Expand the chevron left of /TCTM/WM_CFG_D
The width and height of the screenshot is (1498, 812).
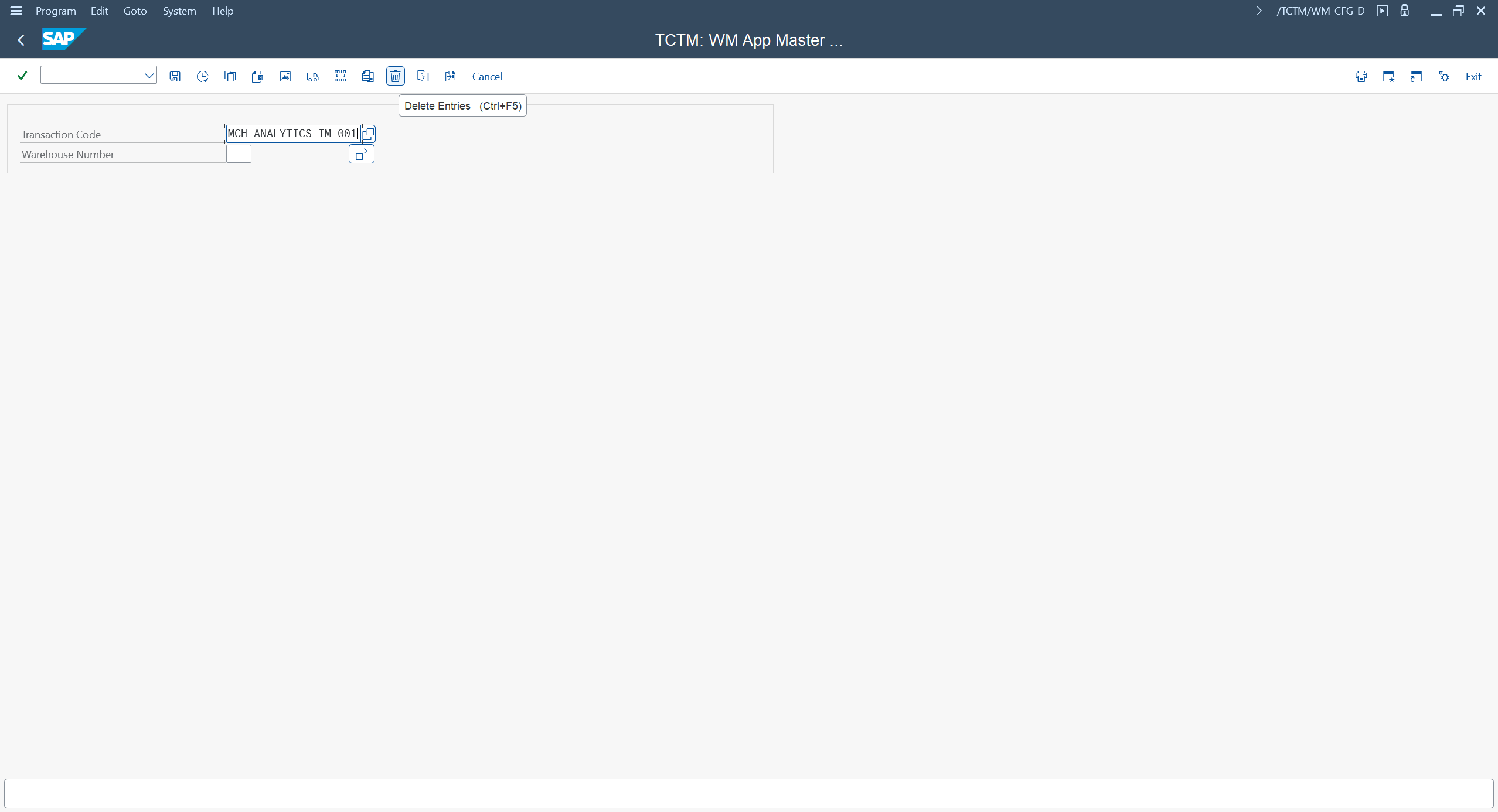pyautogui.click(x=1259, y=11)
